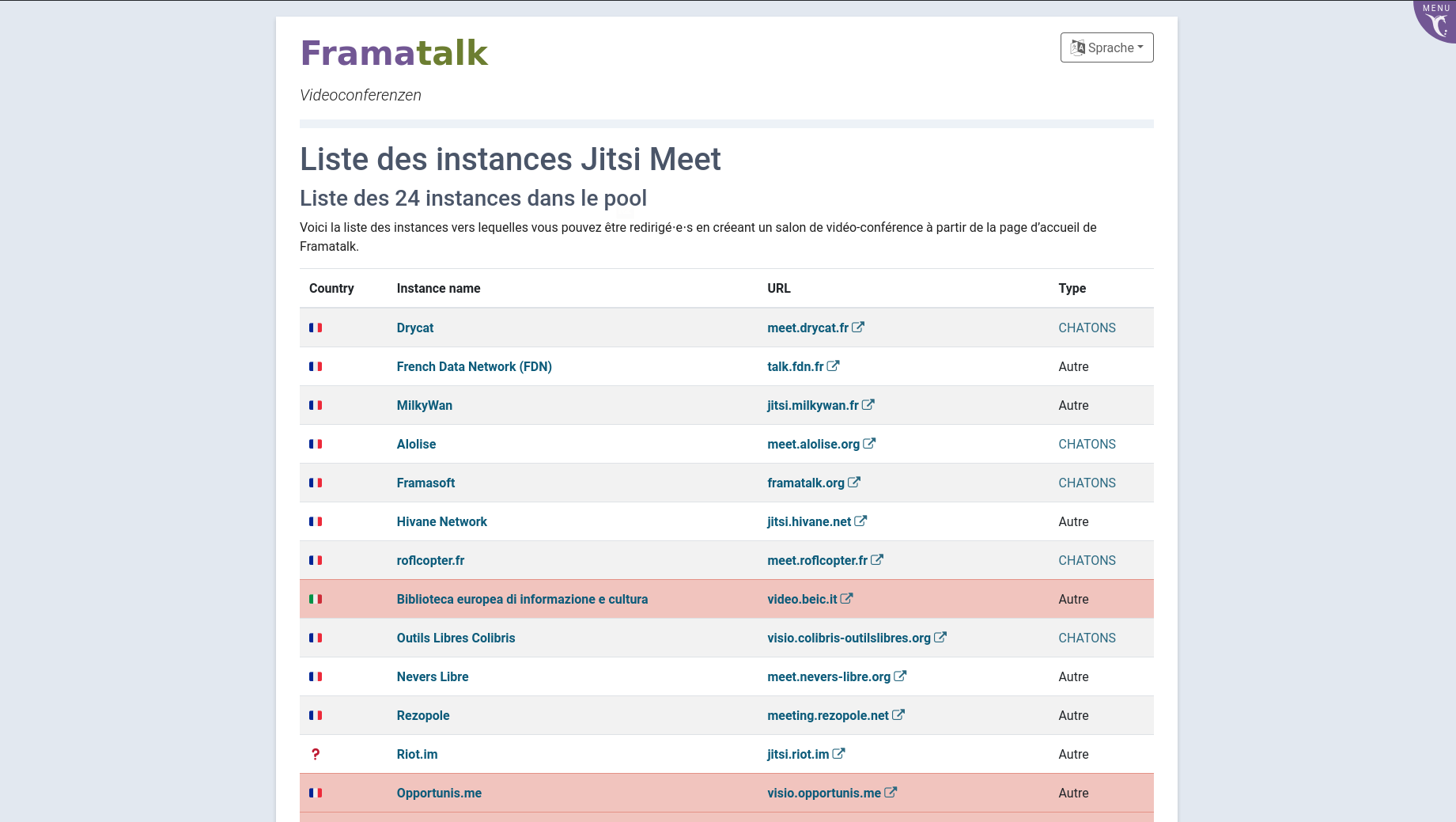
Task: Click the Type column header
Action: pos(1072,288)
